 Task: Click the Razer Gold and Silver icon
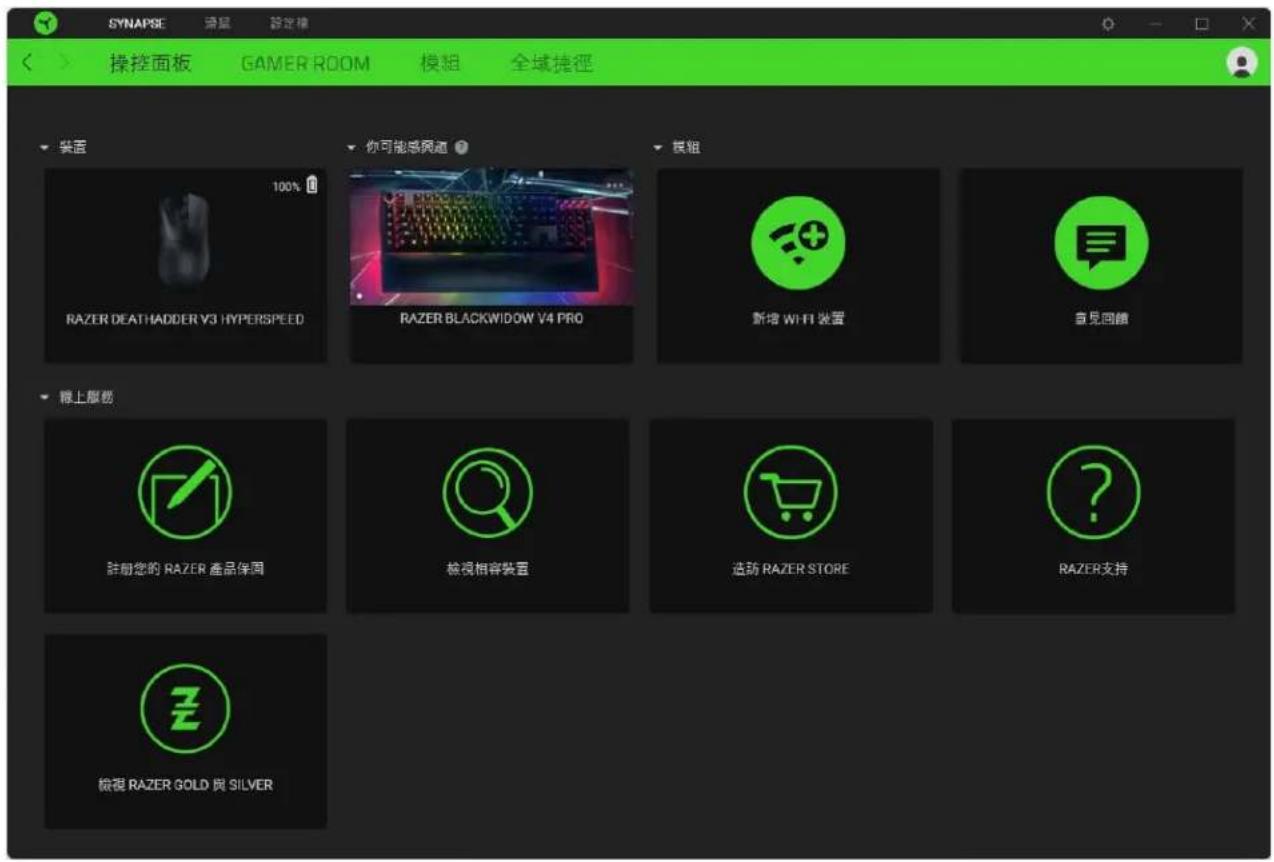pyautogui.click(x=185, y=708)
